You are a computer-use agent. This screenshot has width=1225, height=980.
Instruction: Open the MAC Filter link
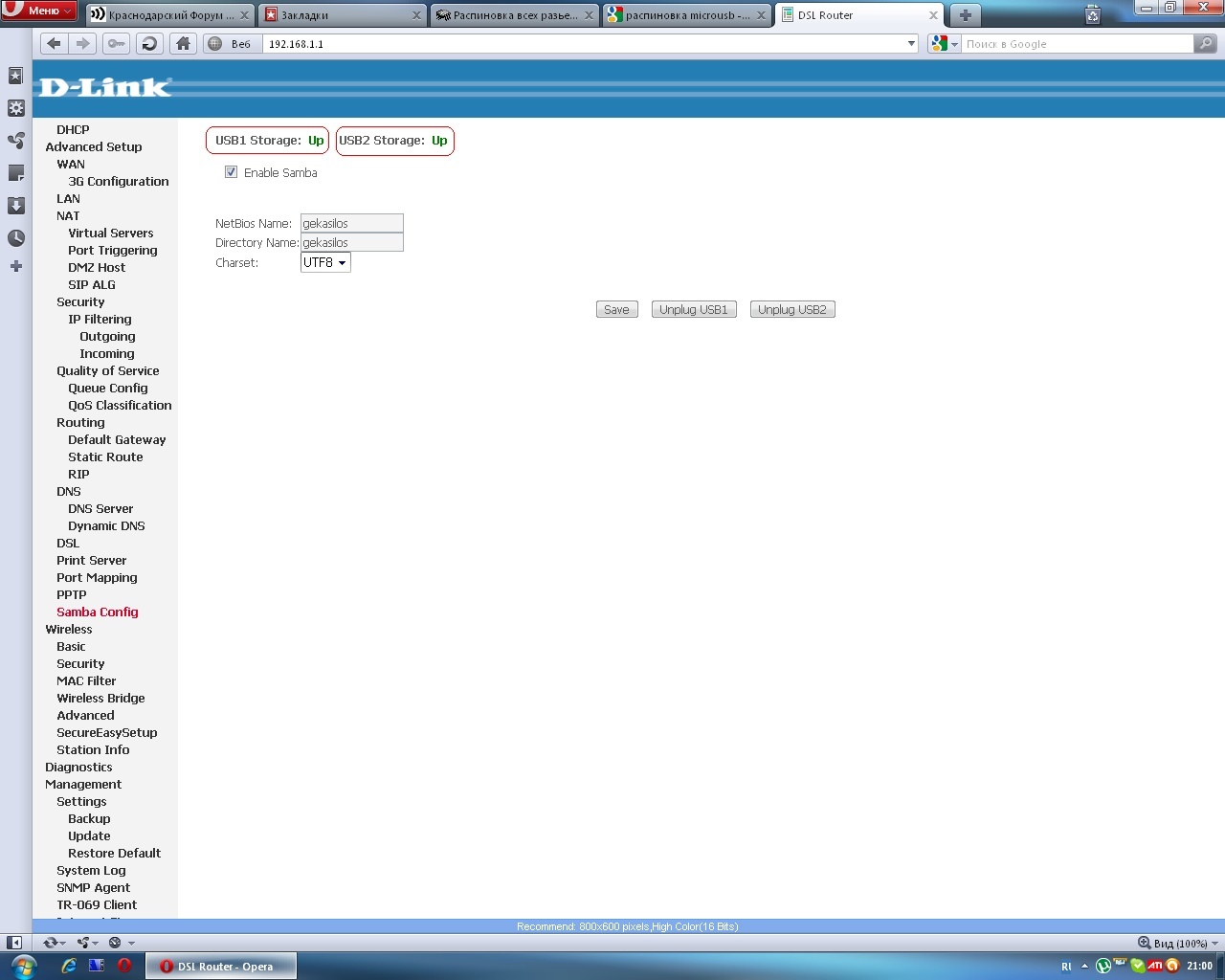click(86, 681)
